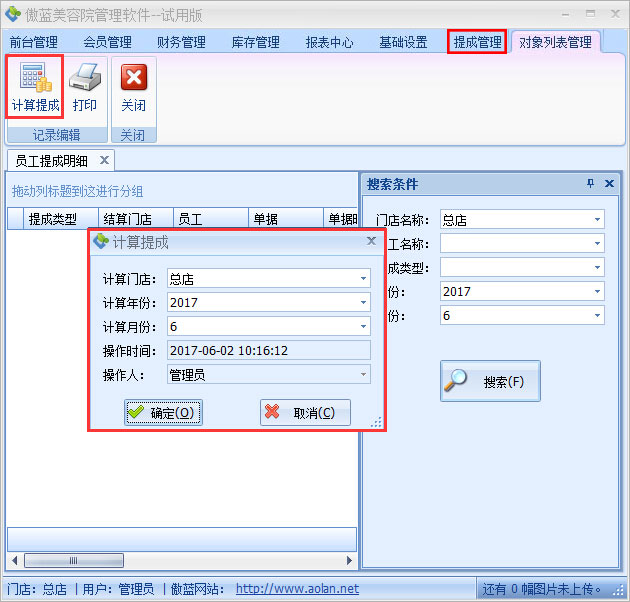The width and height of the screenshot is (630, 602).
Task: Click the horizontal scrollbar thumb
Action: pyautogui.click(x=74, y=560)
